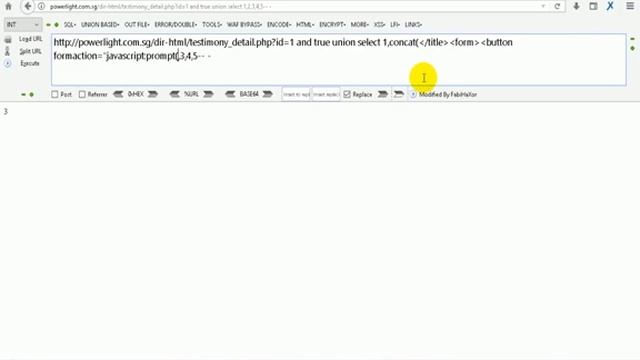Open the WAF BYPASS dropdown menu

(x=244, y=24)
